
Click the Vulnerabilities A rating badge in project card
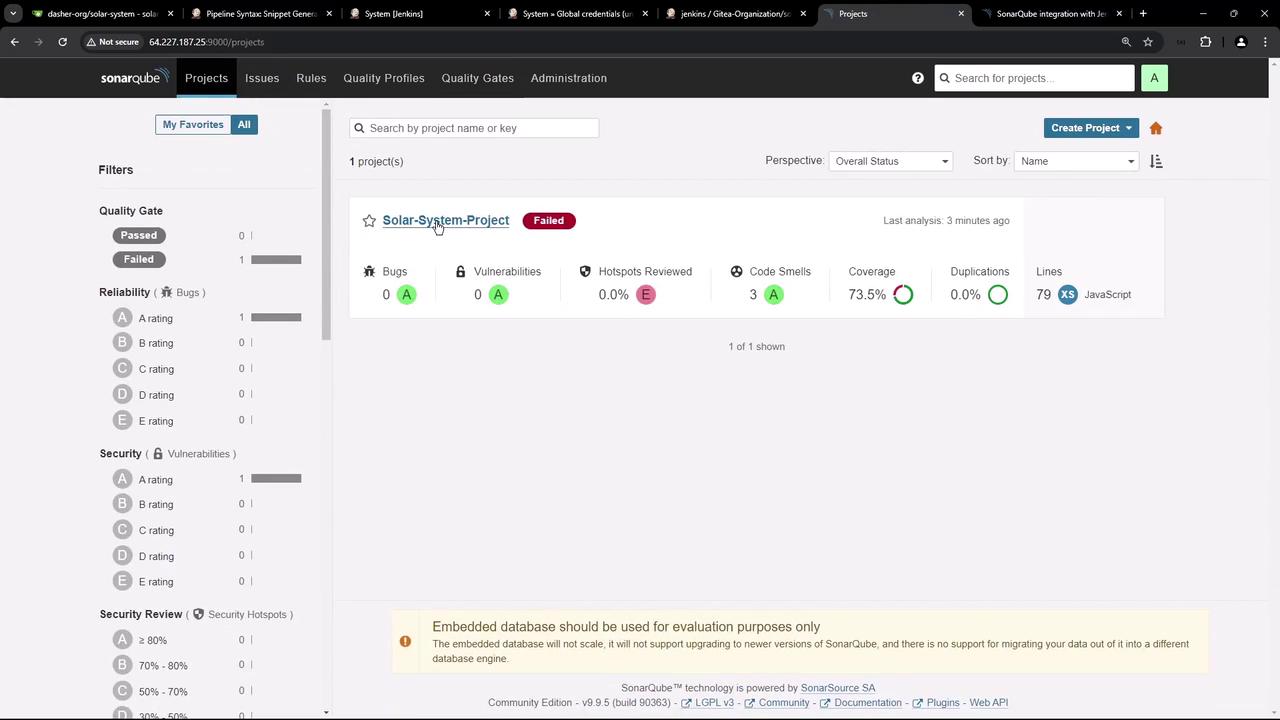pos(498,295)
